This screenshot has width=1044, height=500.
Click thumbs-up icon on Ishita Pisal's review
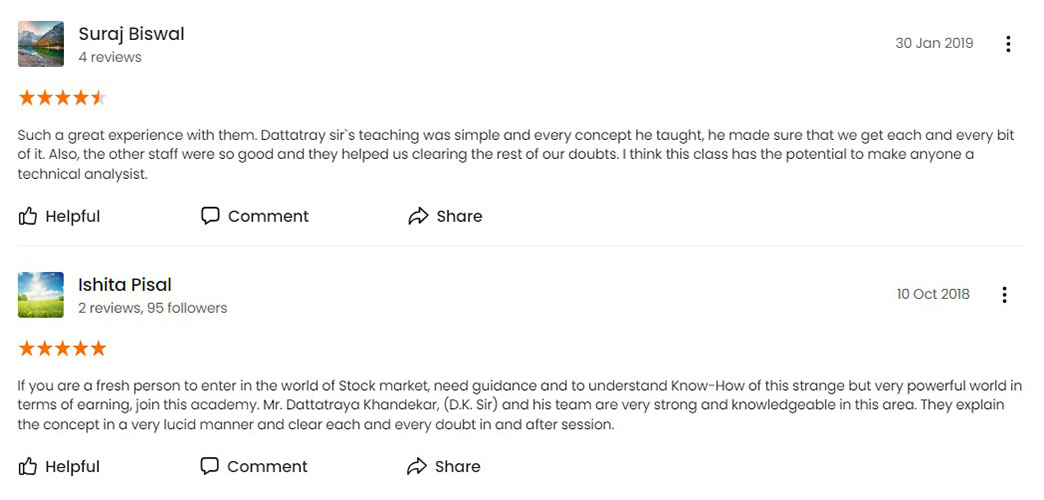tap(28, 466)
